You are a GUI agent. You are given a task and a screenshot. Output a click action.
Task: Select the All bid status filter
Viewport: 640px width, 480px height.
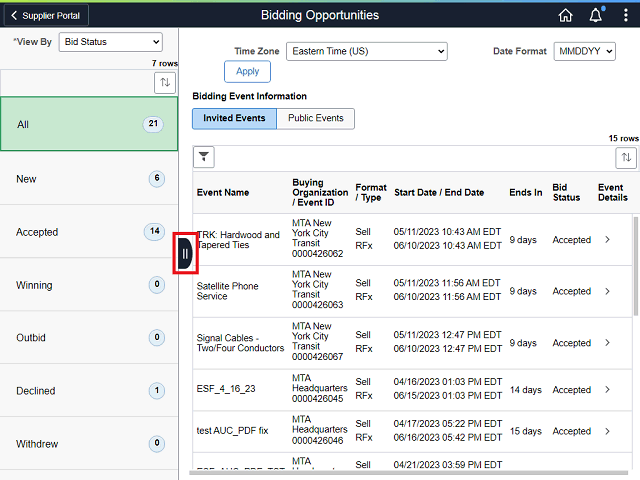(89, 124)
